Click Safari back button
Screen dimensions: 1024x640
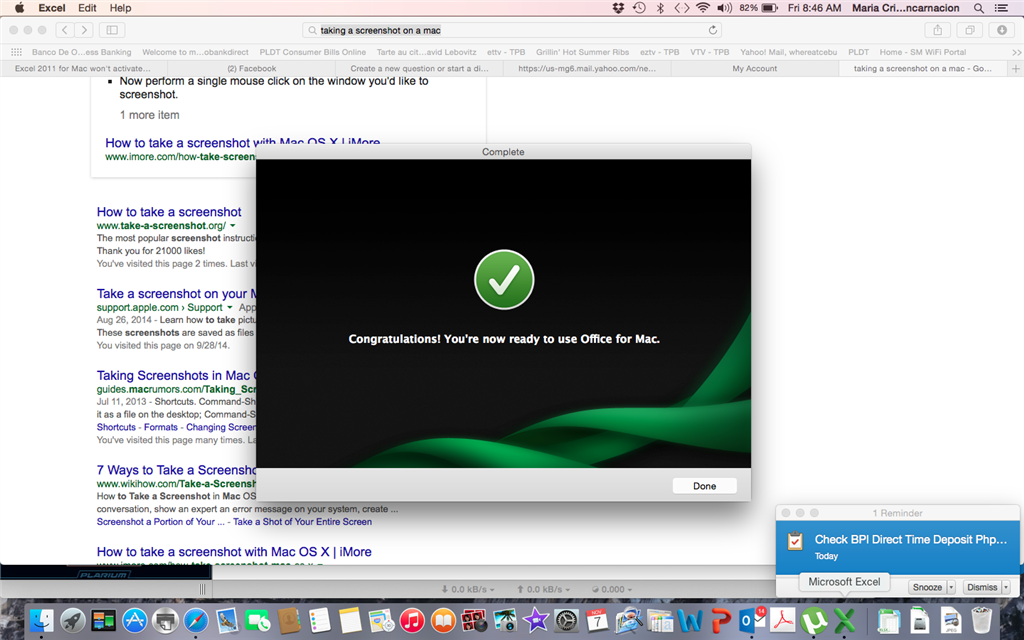click(64, 29)
